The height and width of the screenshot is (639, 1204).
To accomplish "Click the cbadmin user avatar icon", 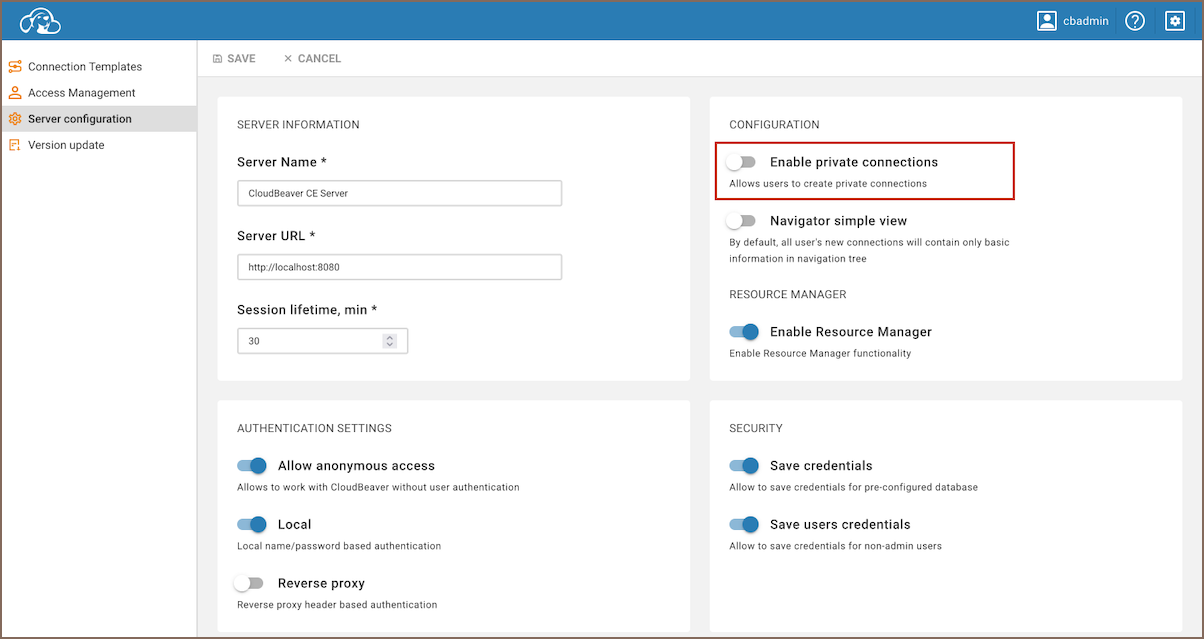I will click(x=1047, y=21).
